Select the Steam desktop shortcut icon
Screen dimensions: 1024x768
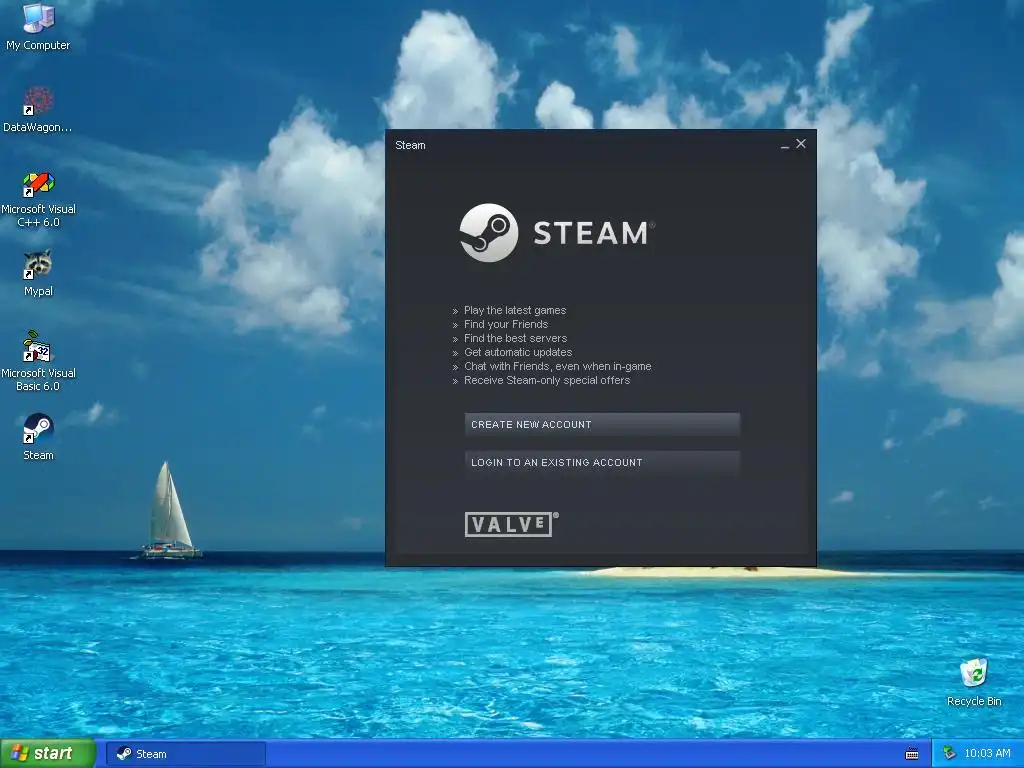38,436
